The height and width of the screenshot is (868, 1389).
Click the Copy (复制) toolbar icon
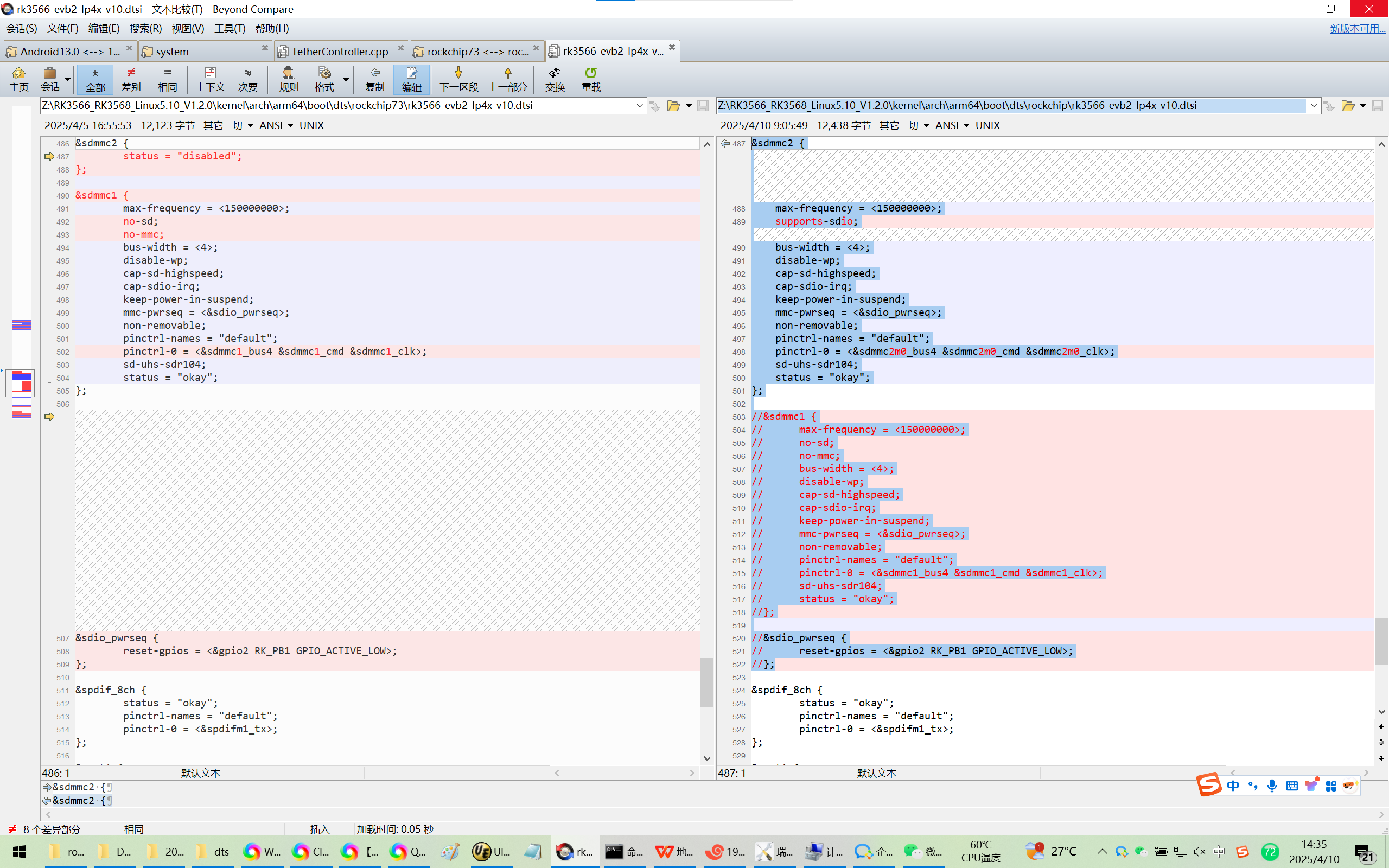[374, 79]
